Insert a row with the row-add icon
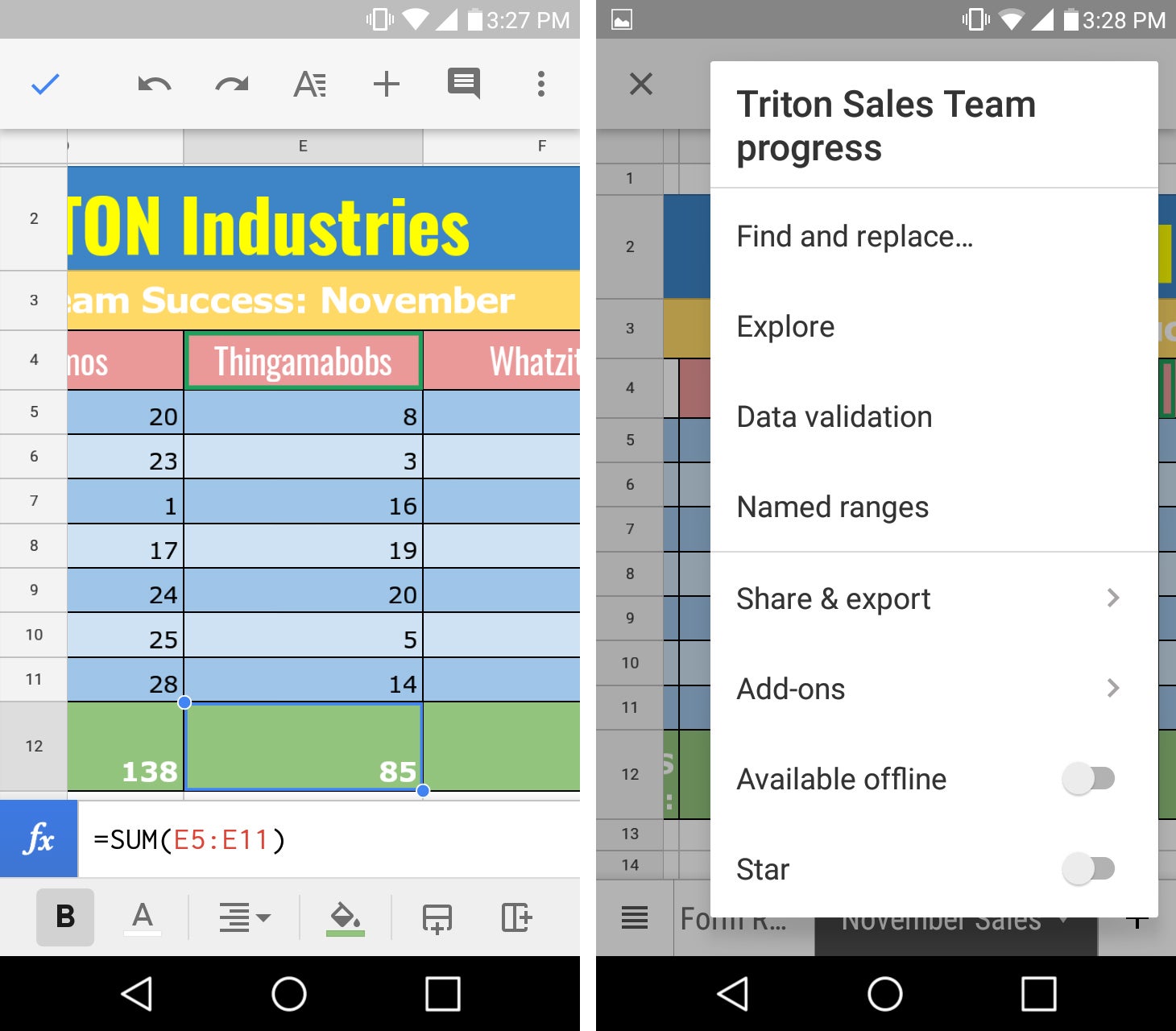 click(437, 918)
